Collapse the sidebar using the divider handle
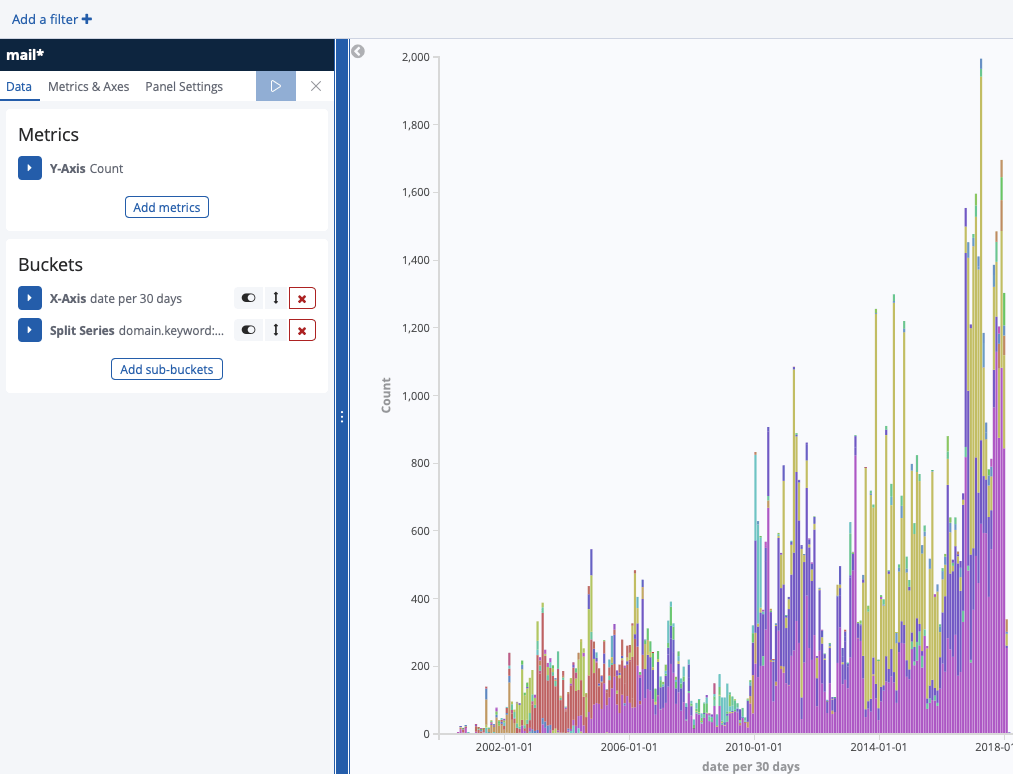This screenshot has height=774, width=1013. click(342, 417)
